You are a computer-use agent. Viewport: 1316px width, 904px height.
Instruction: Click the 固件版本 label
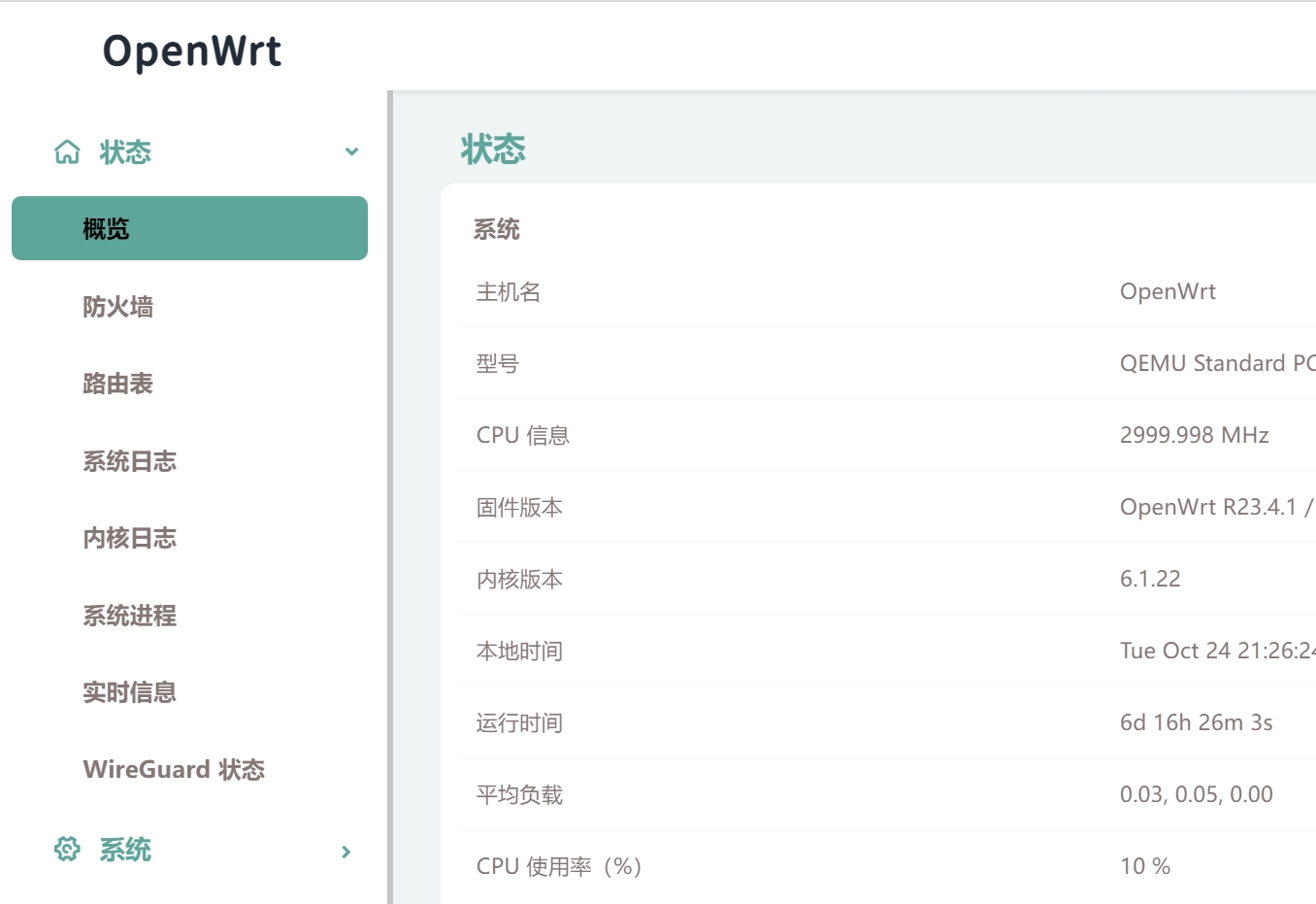tap(519, 507)
